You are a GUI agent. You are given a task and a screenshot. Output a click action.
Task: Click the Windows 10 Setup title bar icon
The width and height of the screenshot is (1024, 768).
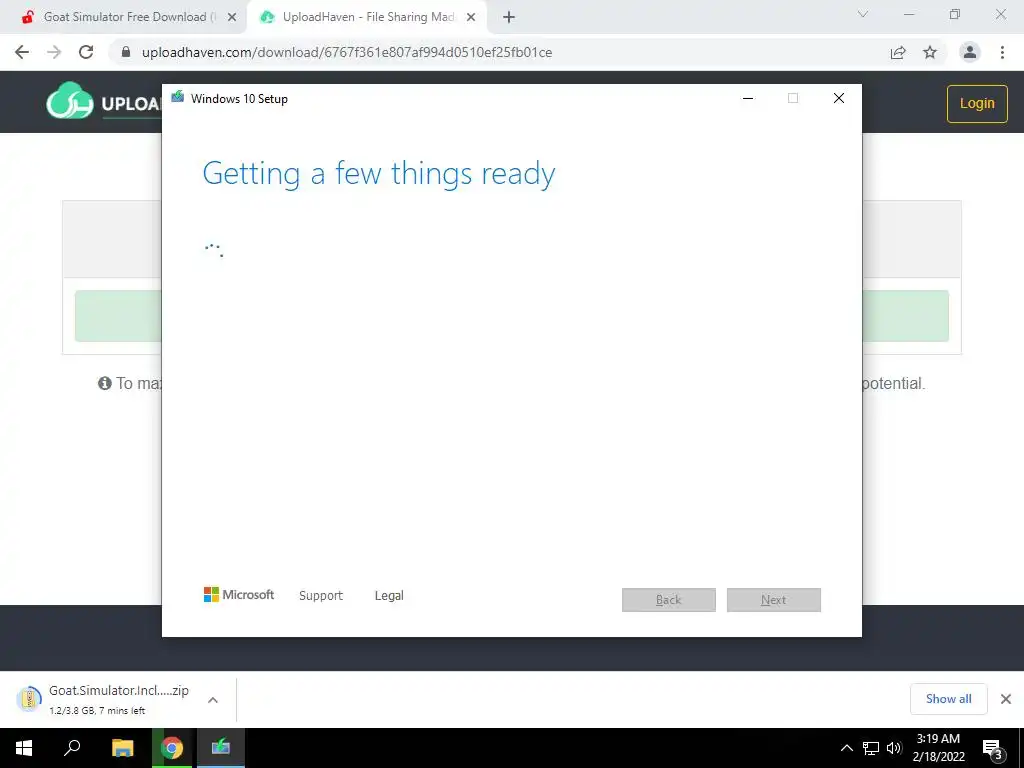coord(178,98)
